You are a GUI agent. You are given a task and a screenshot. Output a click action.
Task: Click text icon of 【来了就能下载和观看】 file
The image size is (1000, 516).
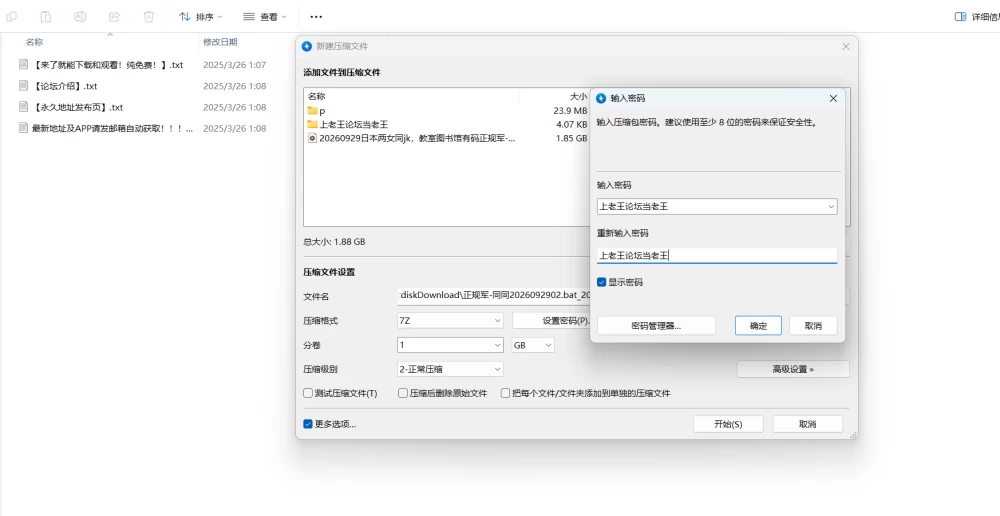click(24, 64)
